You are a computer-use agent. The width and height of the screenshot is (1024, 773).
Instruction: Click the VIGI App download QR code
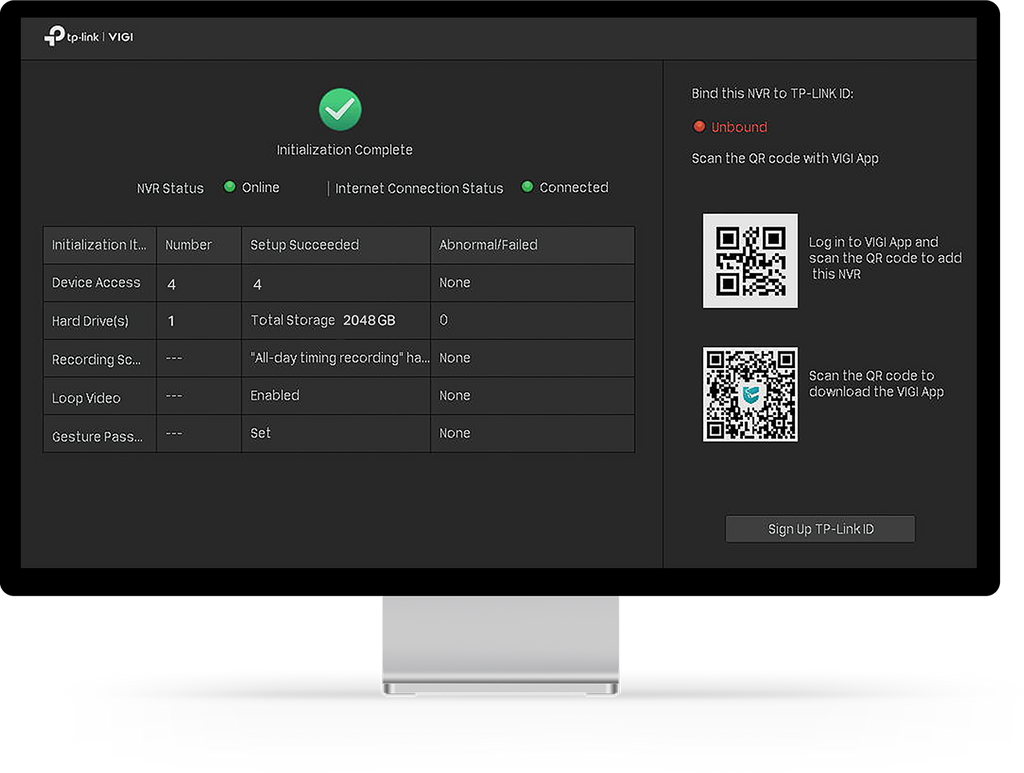coord(750,394)
